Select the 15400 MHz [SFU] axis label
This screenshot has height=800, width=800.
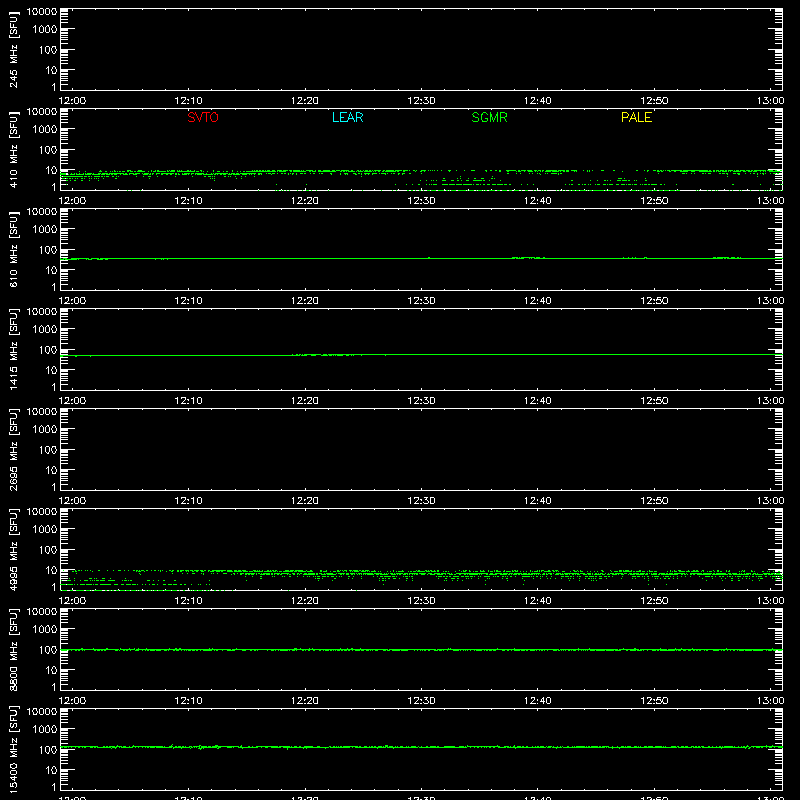coord(13,749)
